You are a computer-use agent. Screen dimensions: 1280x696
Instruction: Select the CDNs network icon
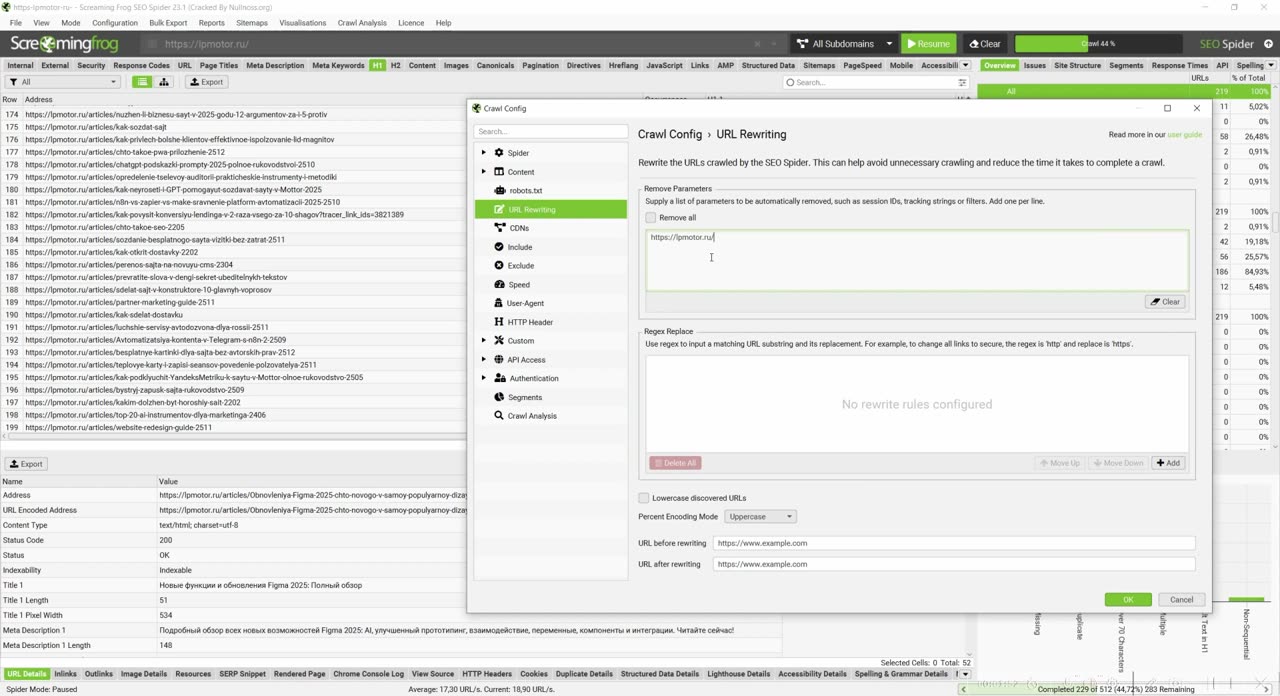499,228
